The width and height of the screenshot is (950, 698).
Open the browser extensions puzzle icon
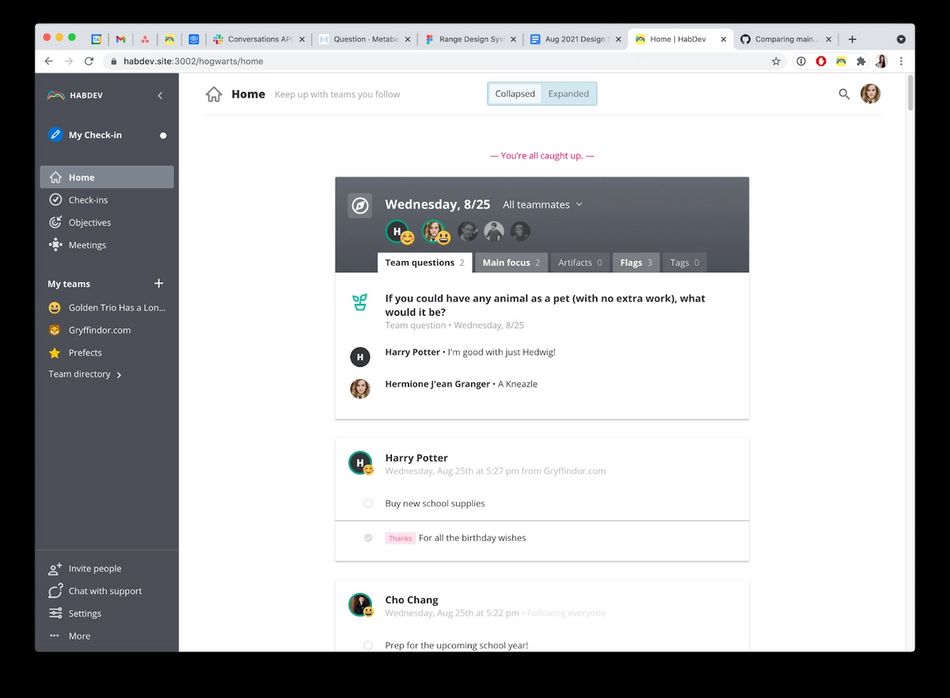click(861, 61)
